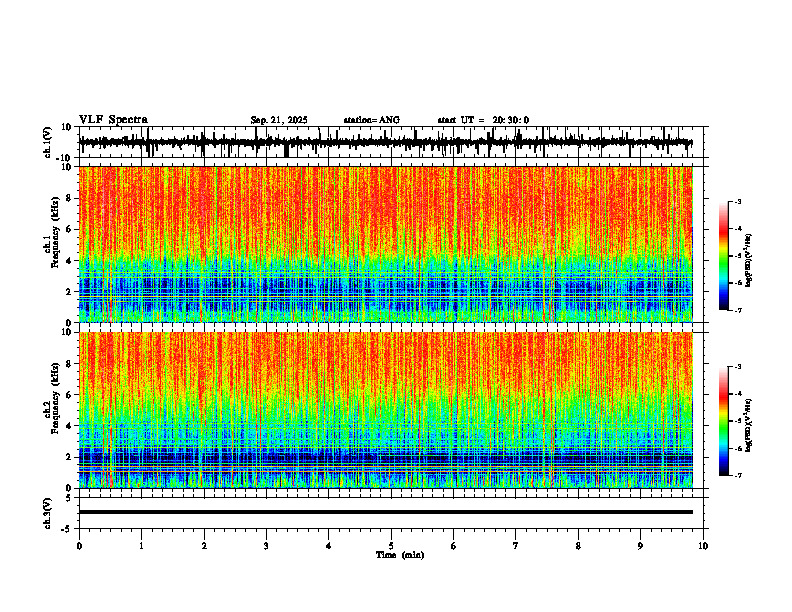Click the "9" time axis tick label
The width and height of the screenshot is (792, 612).
click(640, 546)
